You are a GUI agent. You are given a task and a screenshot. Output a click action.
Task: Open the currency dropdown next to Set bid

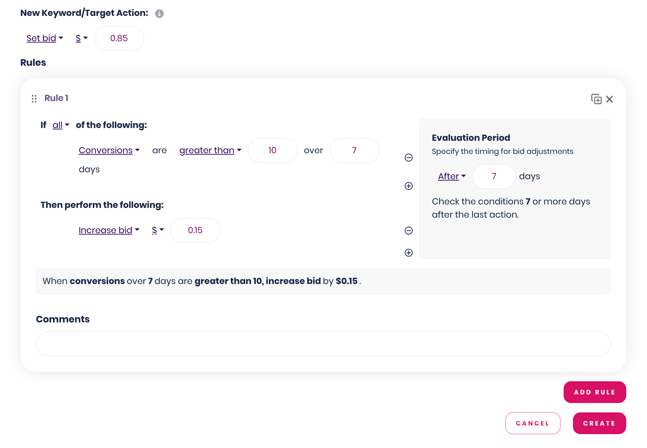[82, 39]
